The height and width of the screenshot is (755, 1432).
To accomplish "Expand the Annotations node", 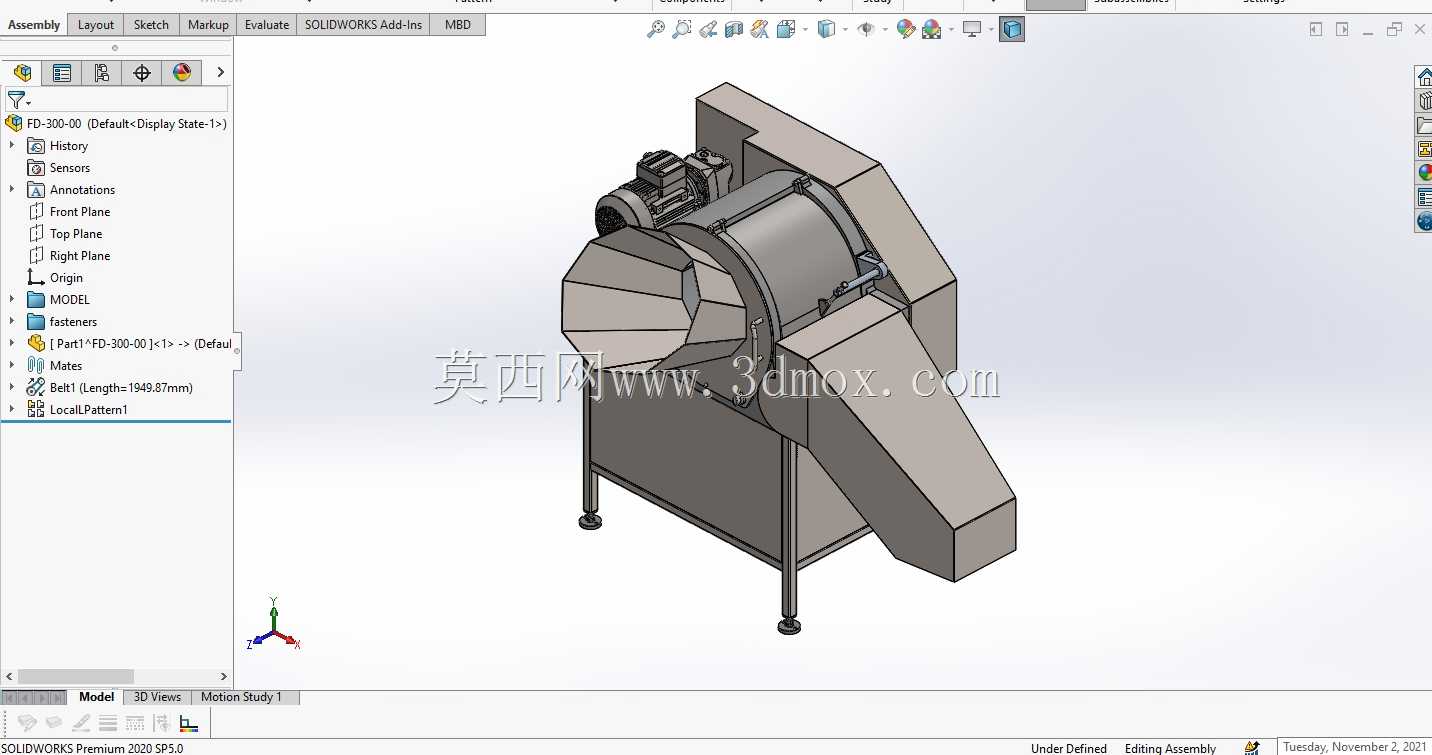I will coord(12,190).
